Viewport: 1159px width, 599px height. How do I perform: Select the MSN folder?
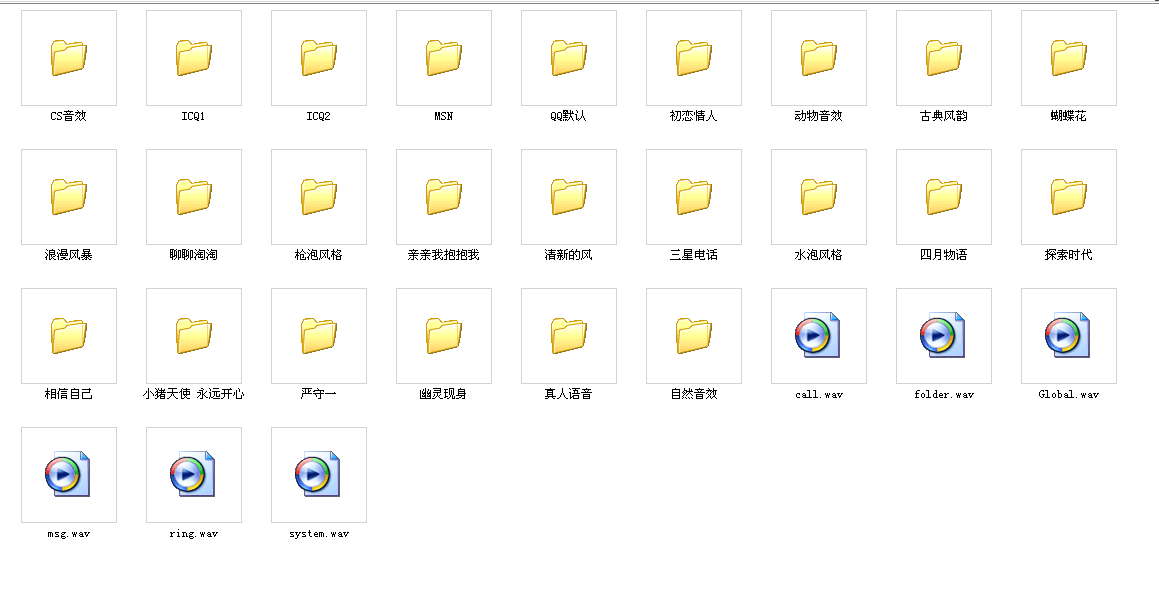pos(442,58)
